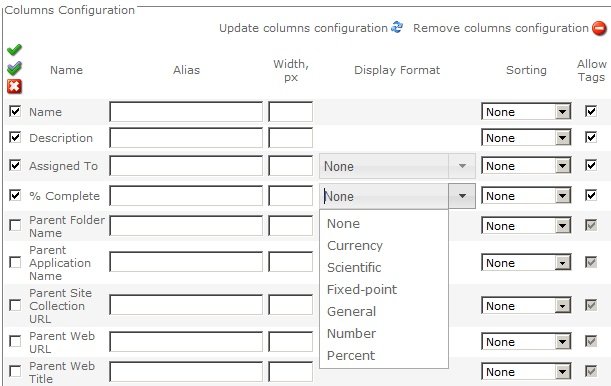Click the red remove icon beside Remove columns configuration
The width and height of the screenshot is (611, 386).
(x=599, y=28)
